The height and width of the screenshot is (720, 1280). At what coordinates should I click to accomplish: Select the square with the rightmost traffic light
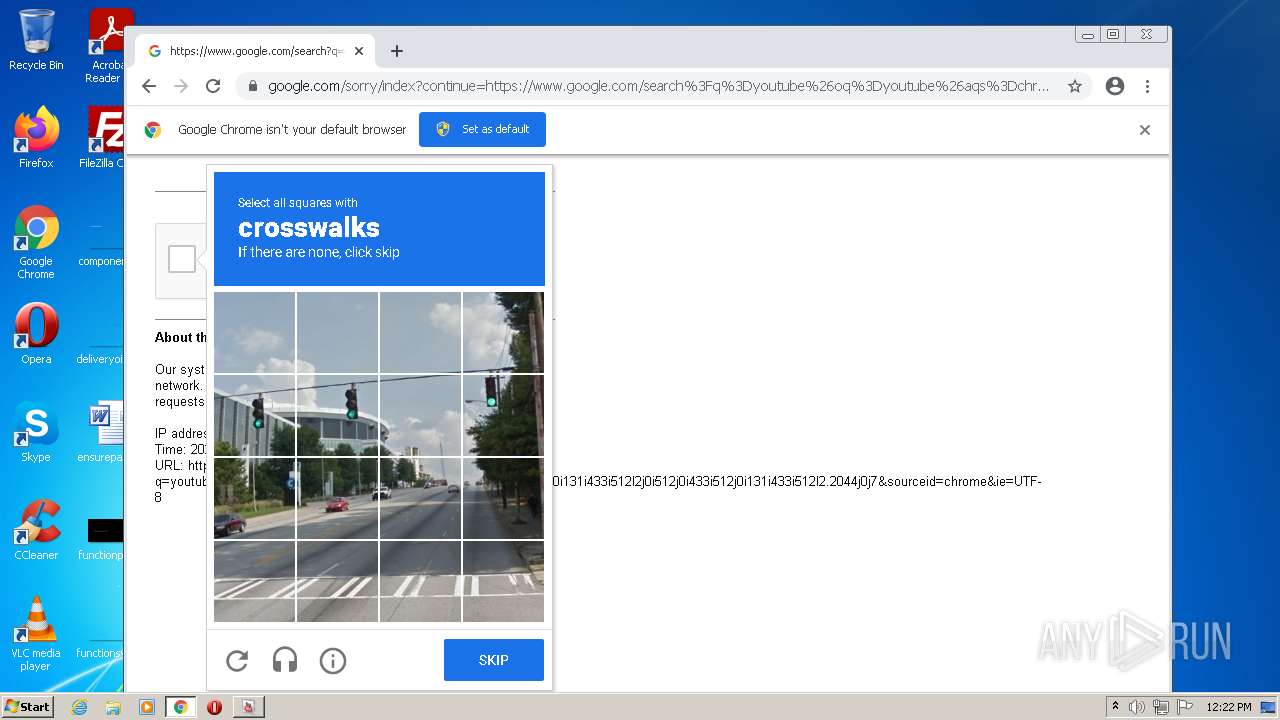pos(503,415)
